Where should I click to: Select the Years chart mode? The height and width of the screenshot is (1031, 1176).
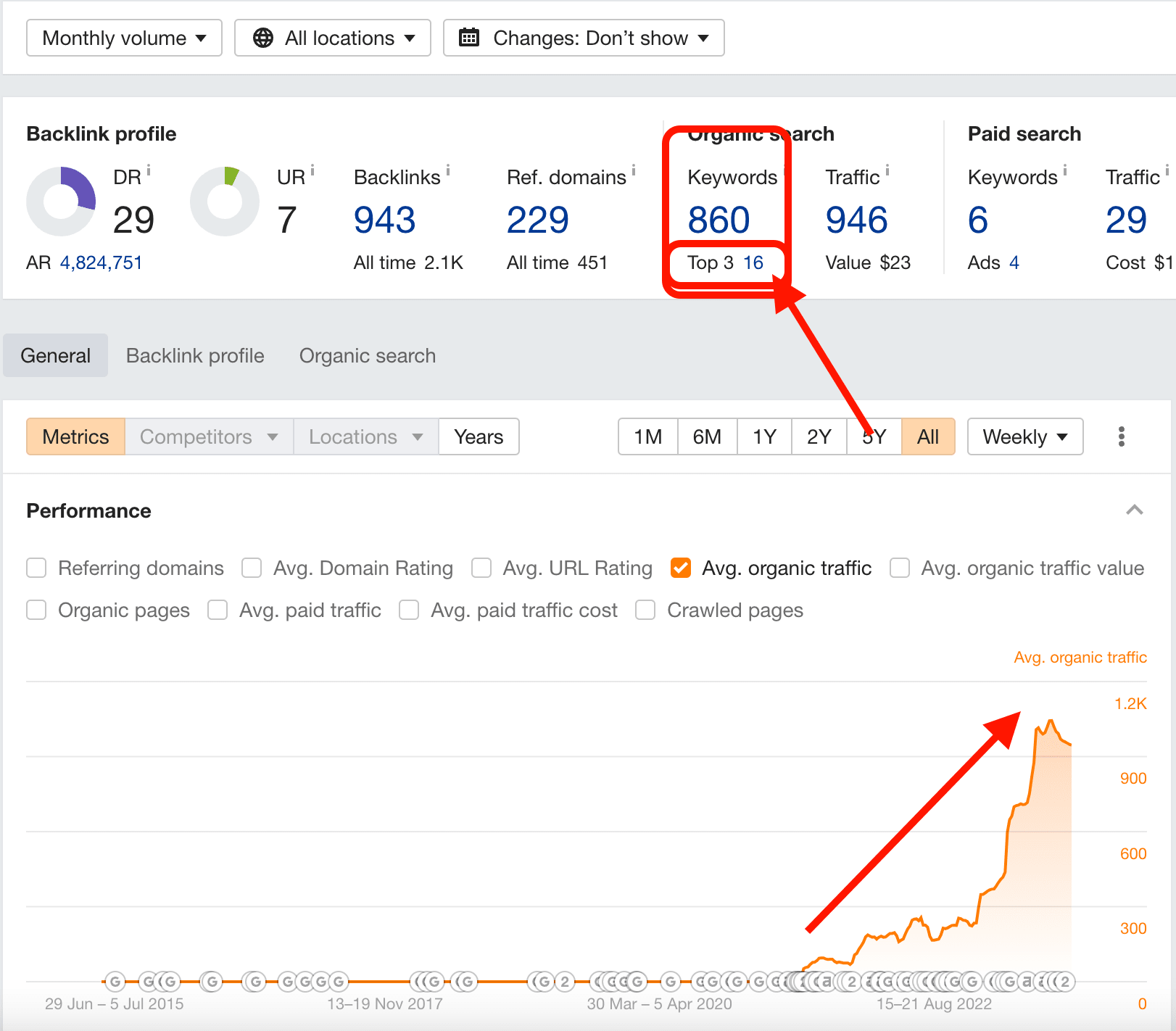479,436
